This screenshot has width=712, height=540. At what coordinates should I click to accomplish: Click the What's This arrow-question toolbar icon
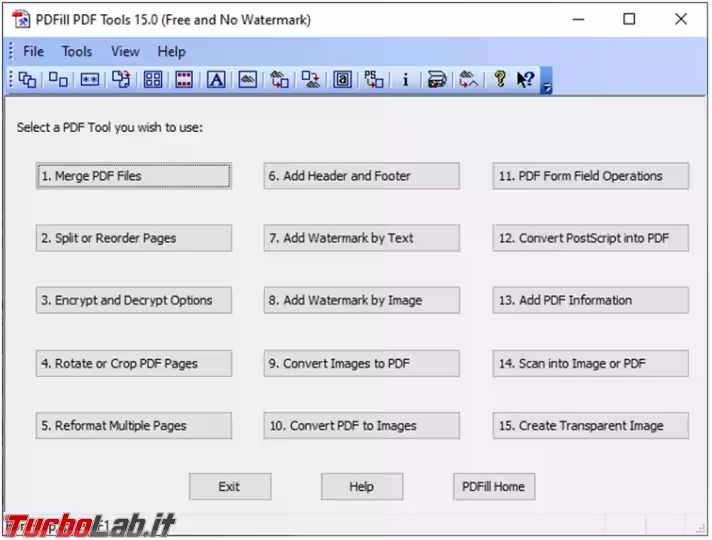pos(526,80)
